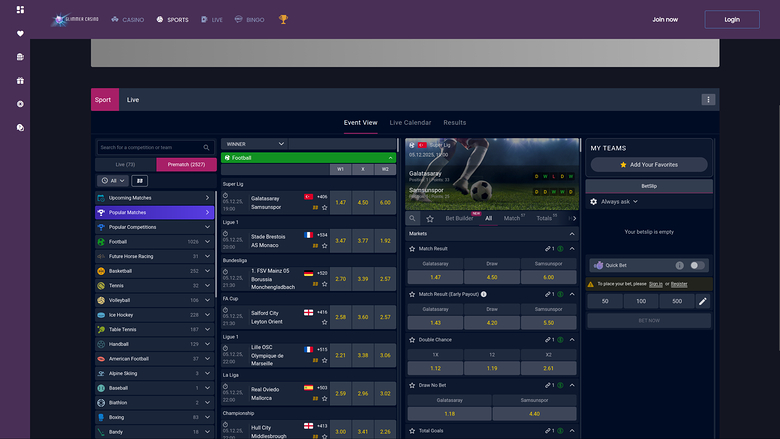
Task: Click the Glimmer Casino logo
Action: click(x=75, y=19)
